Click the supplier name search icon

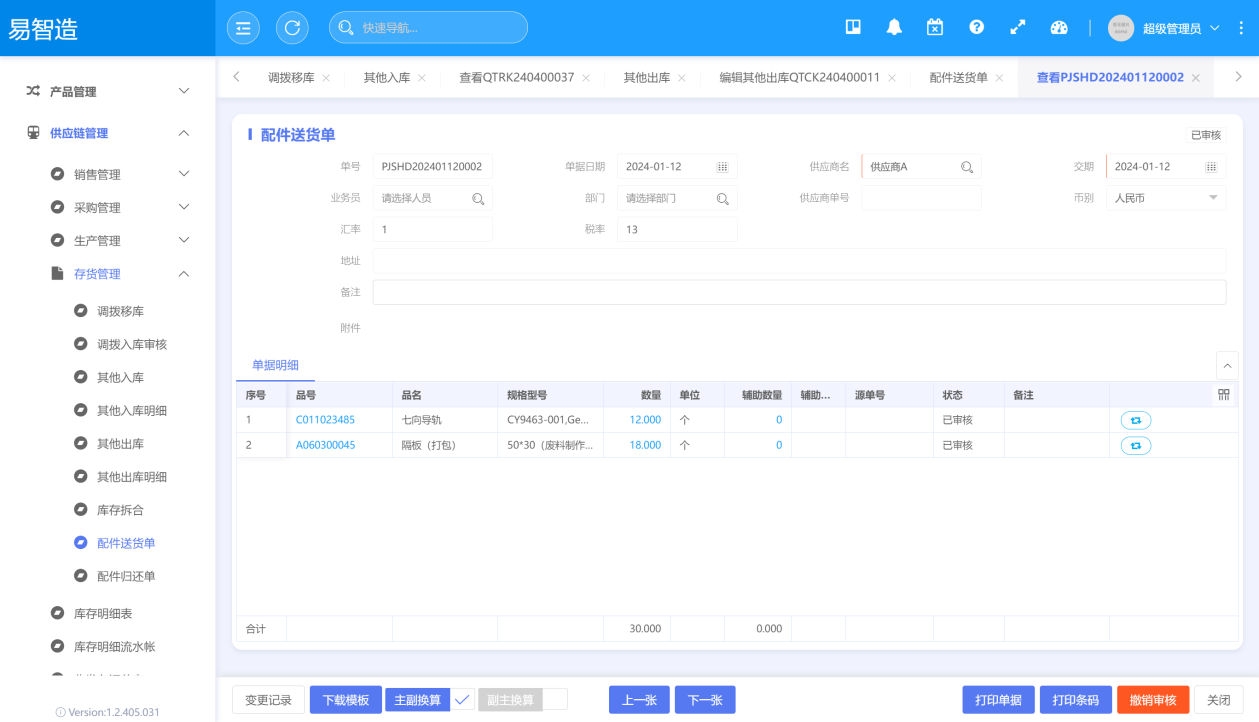[x=967, y=167]
